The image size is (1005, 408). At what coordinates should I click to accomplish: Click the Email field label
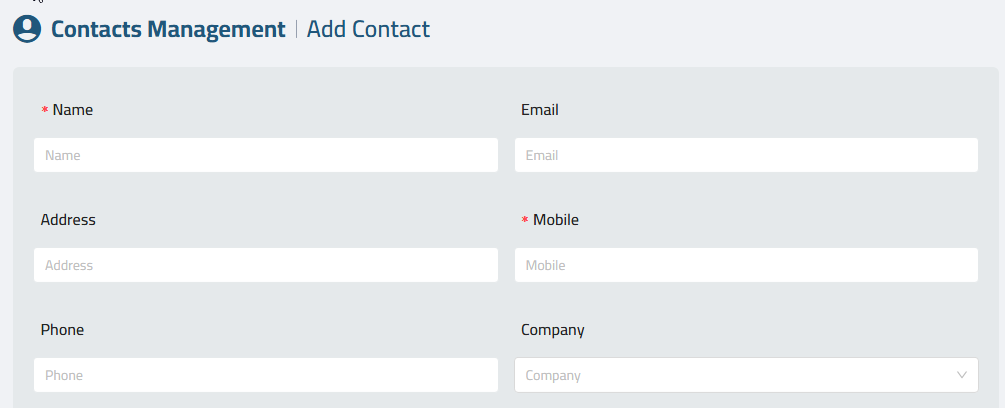click(540, 110)
